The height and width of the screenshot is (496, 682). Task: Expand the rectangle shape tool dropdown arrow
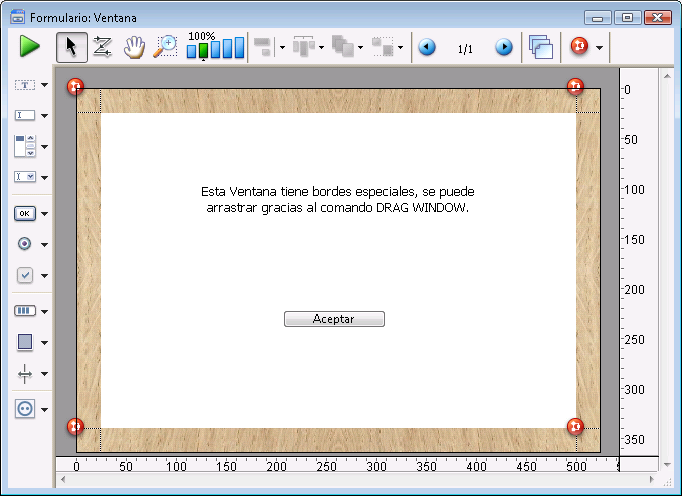click(x=44, y=342)
